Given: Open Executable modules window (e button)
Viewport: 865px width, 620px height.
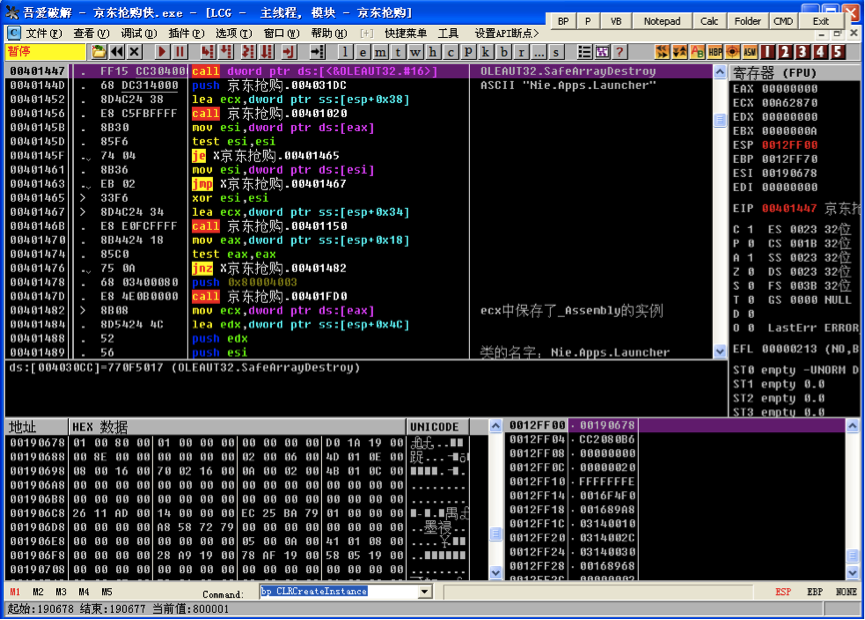Looking at the screenshot, I should [363, 52].
